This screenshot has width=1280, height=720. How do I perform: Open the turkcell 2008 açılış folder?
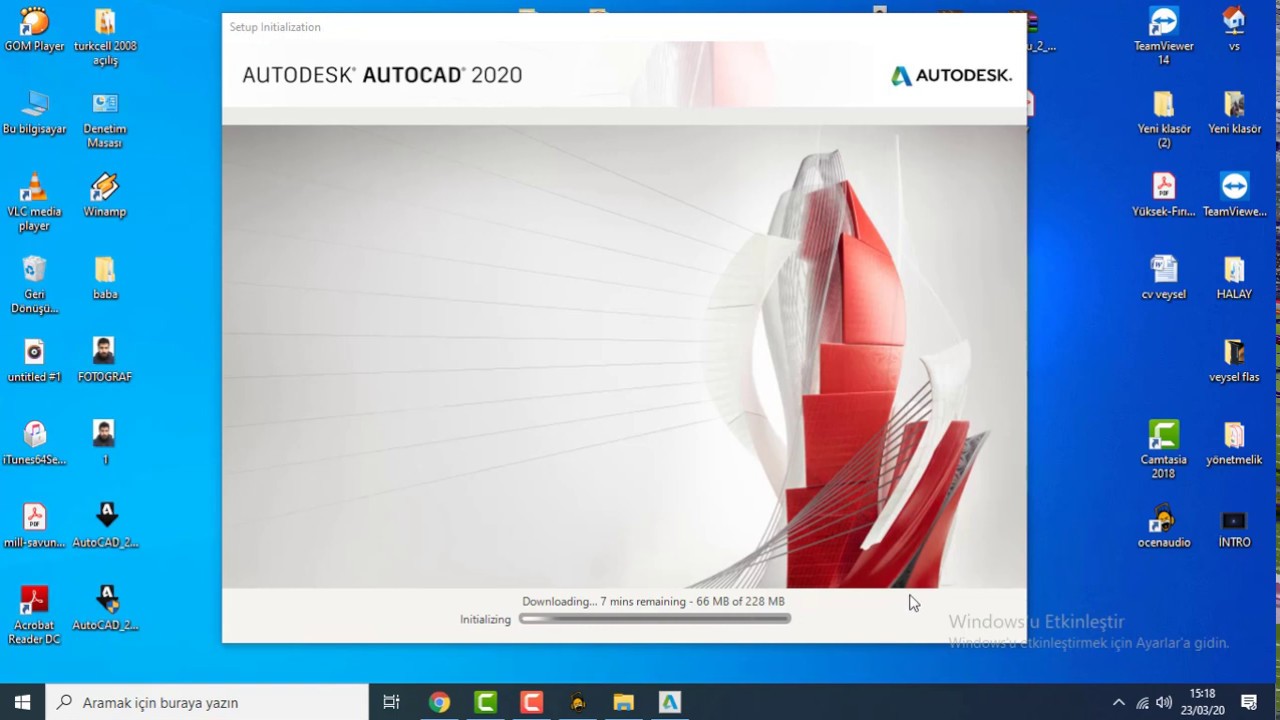pyautogui.click(x=105, y=37)
